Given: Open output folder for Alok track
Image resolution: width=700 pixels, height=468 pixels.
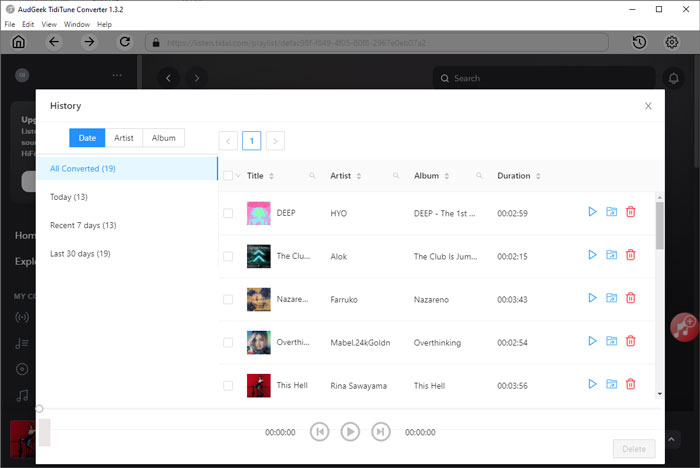Looking at the screenshot, I should [x=612, y=255].
